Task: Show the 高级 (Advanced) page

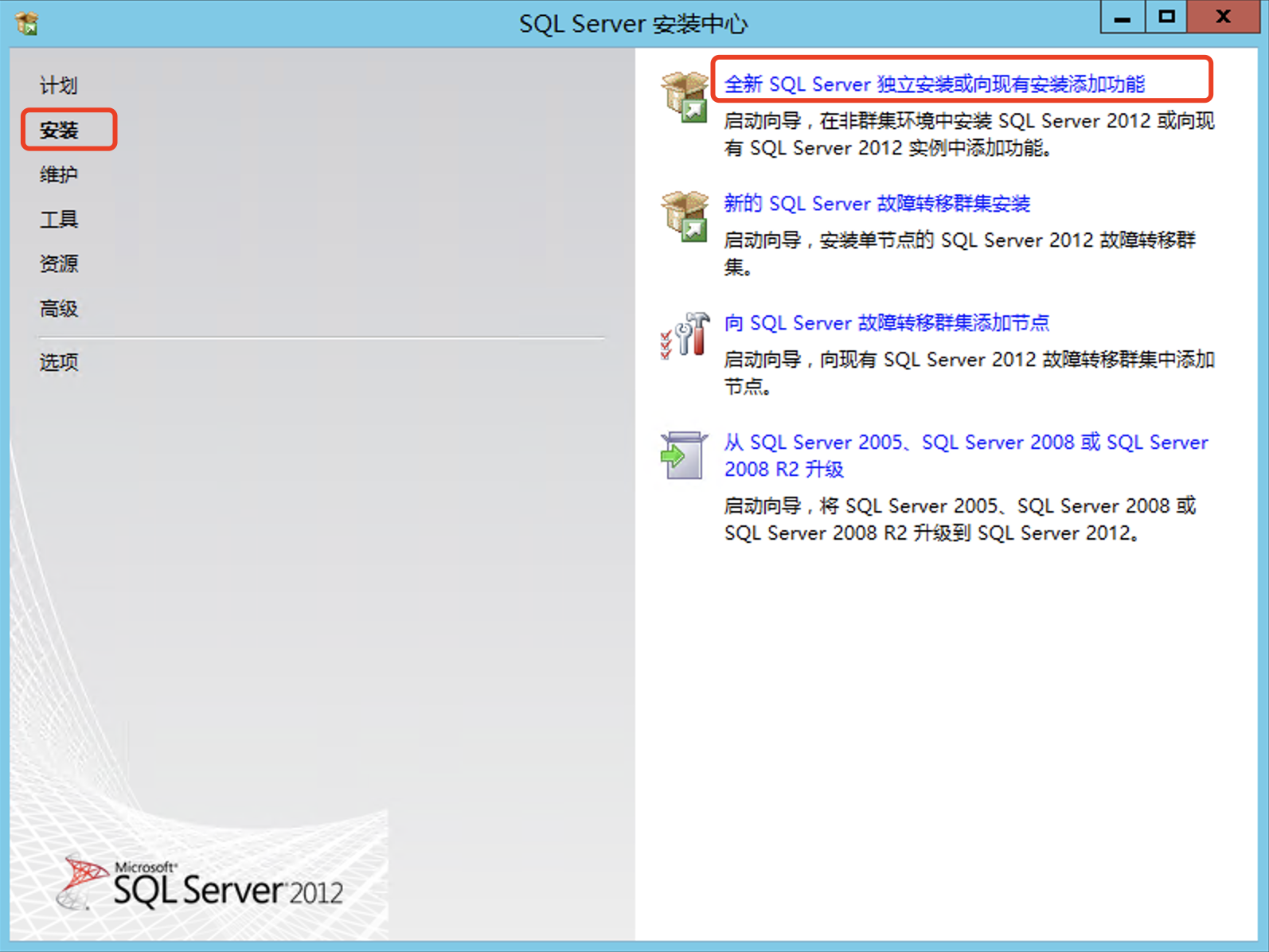Action: click(59, 308)
